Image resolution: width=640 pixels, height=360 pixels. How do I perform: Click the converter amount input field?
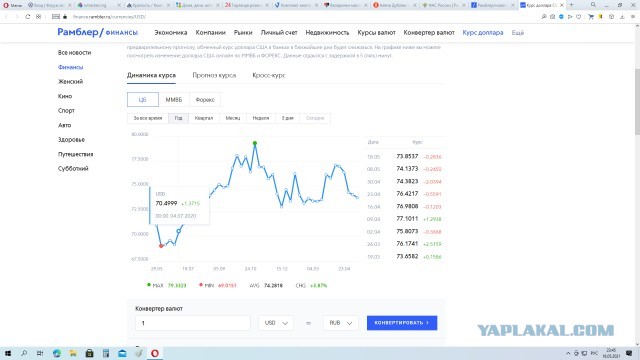pos(193,323)
